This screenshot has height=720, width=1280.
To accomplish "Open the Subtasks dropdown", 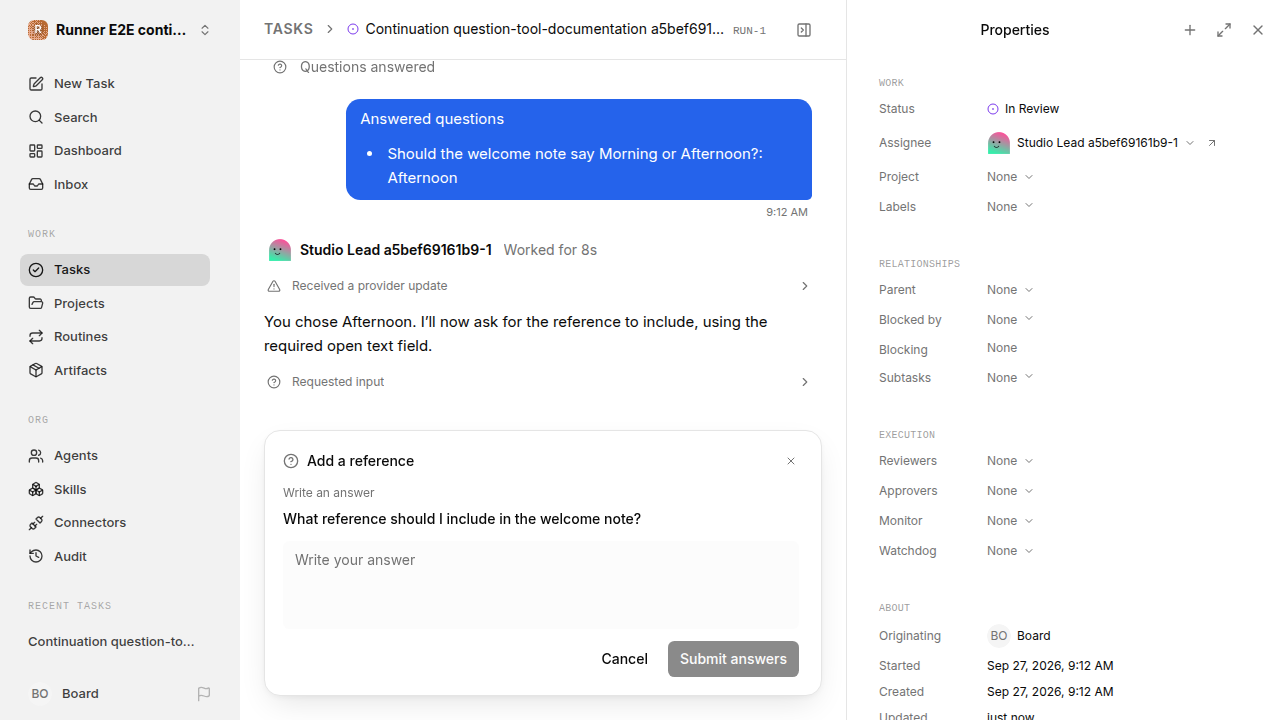I will click(x=1010, y=378).
